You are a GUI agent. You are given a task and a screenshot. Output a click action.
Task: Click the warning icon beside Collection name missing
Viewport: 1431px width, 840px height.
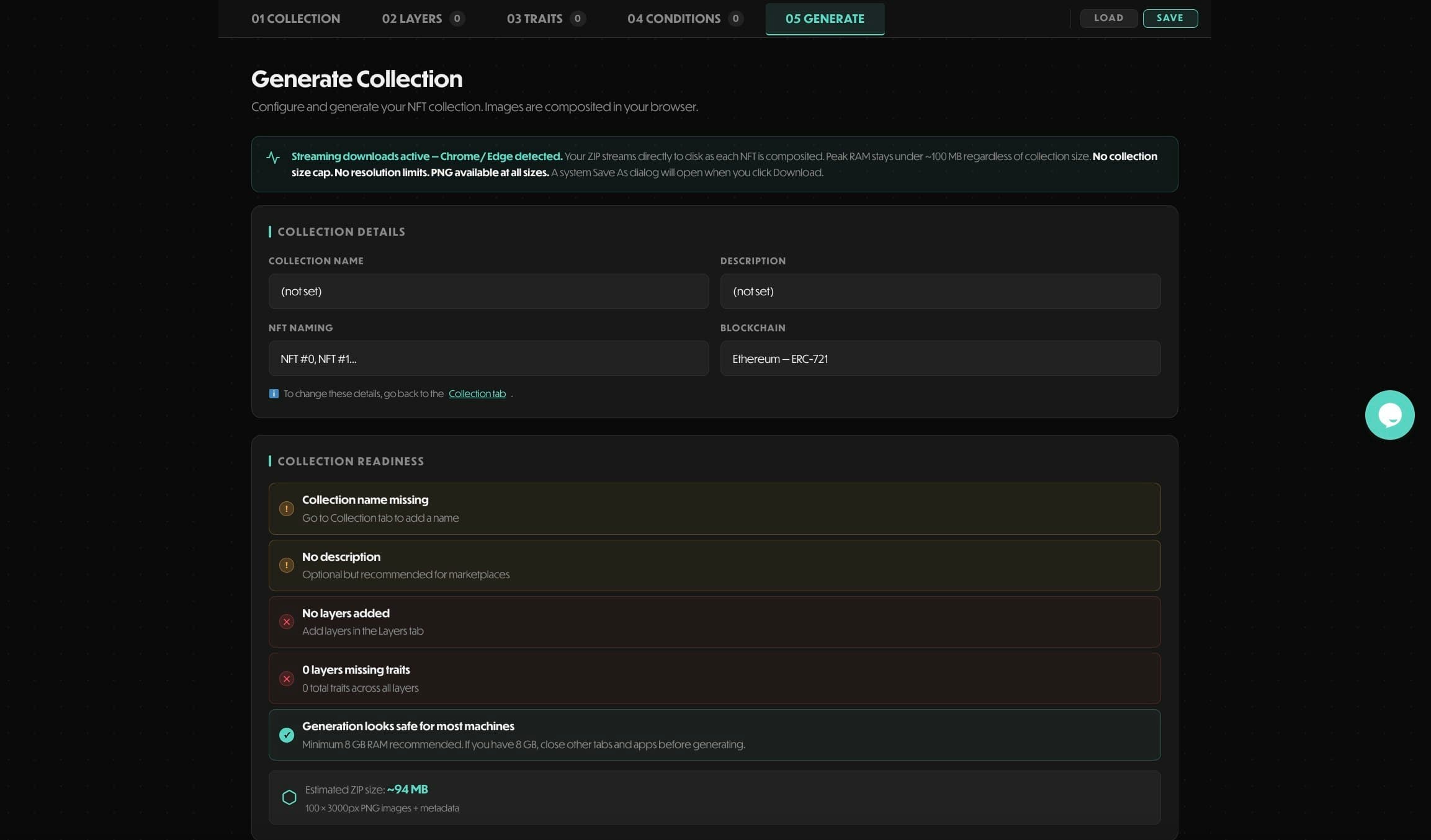point(287,508)
